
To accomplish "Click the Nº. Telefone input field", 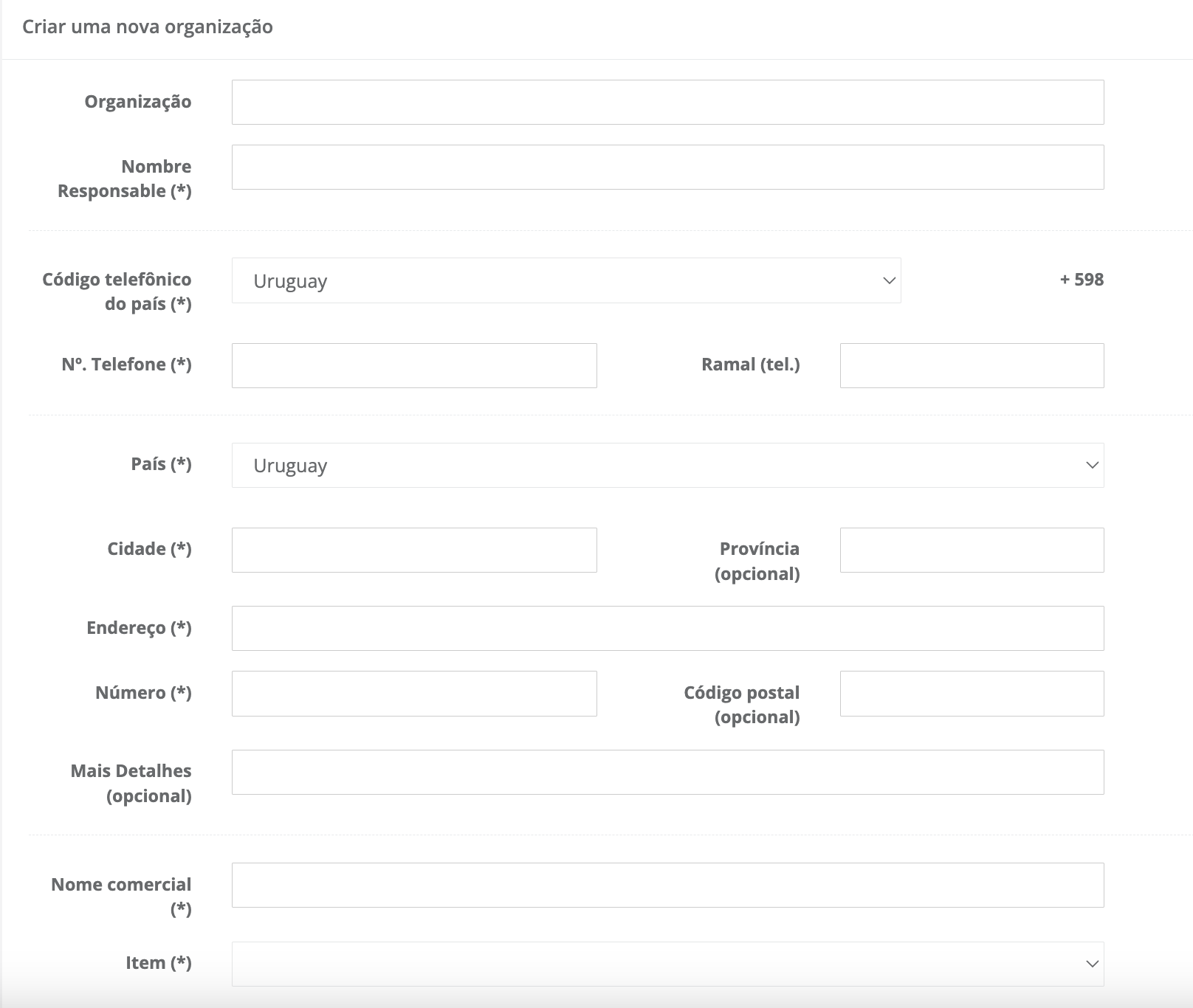I will pos(414,365).
